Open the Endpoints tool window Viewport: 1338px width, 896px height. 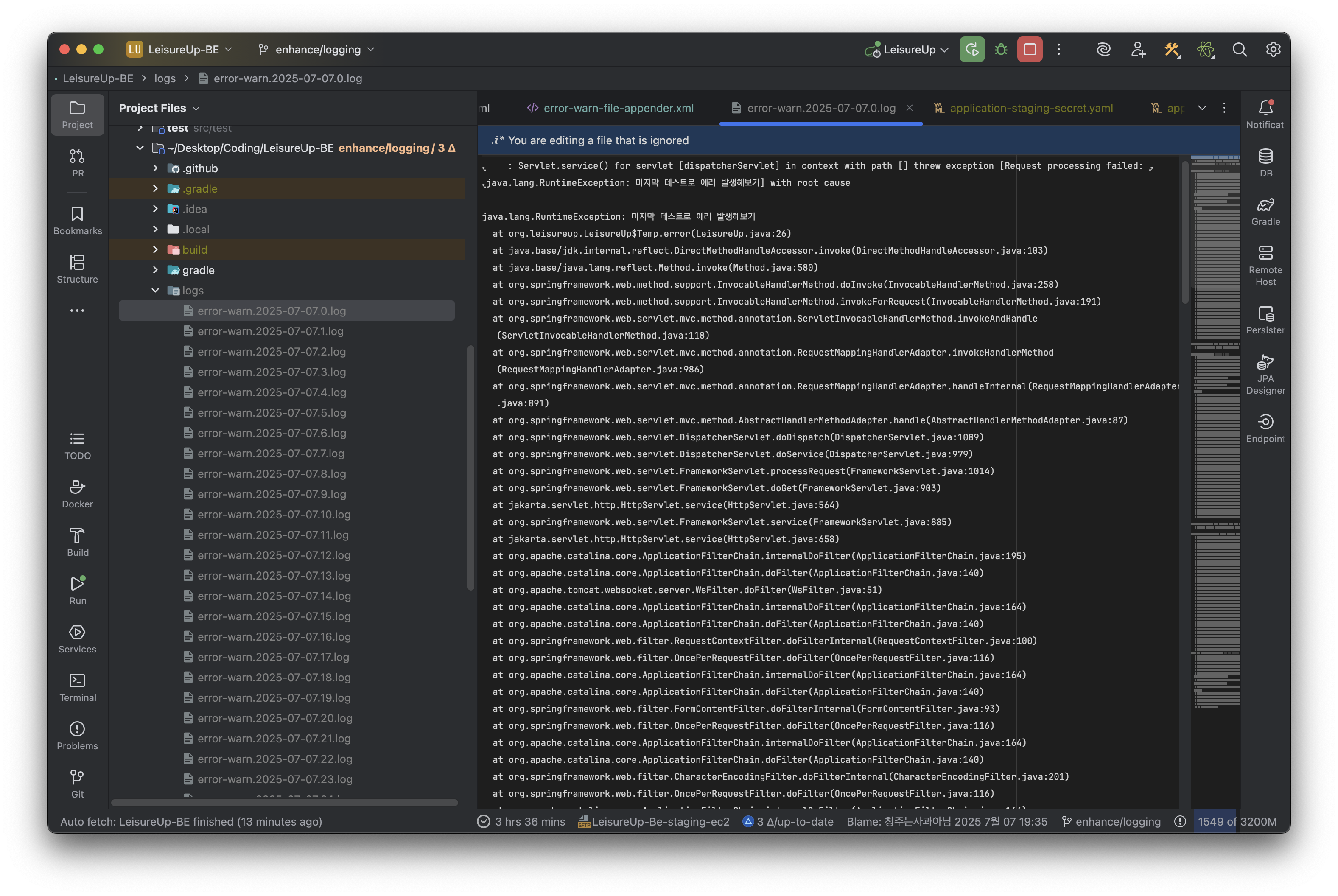(1265, 428)
